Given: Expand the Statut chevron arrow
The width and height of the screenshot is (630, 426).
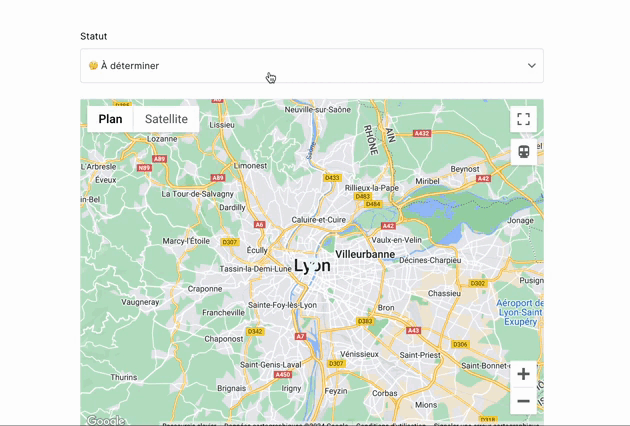Looking at the screenshot, I should click(x=531, y=66).
